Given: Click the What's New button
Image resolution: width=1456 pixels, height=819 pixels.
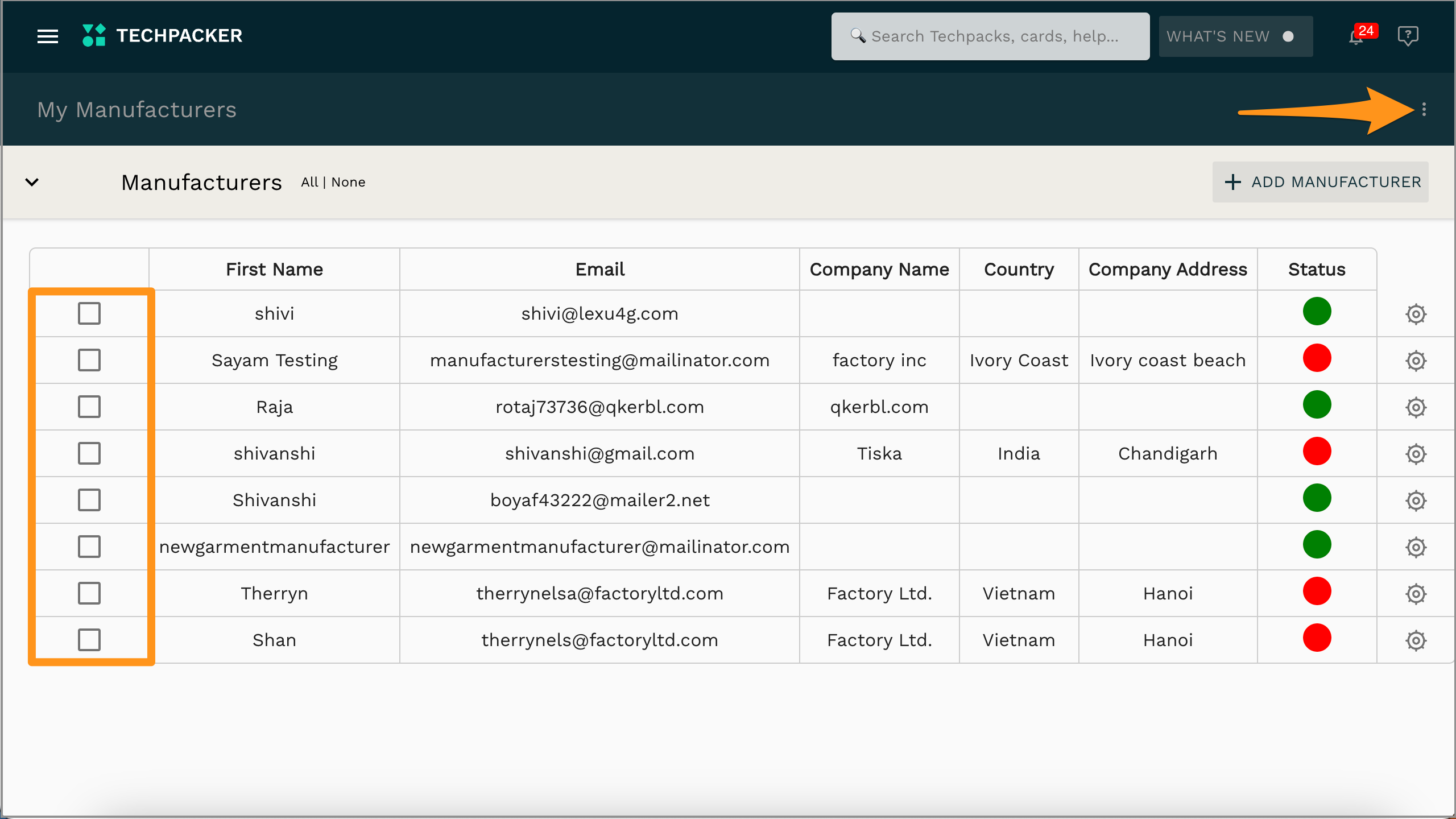Looking at the screenshot, I should click(x=1235, y=36).
